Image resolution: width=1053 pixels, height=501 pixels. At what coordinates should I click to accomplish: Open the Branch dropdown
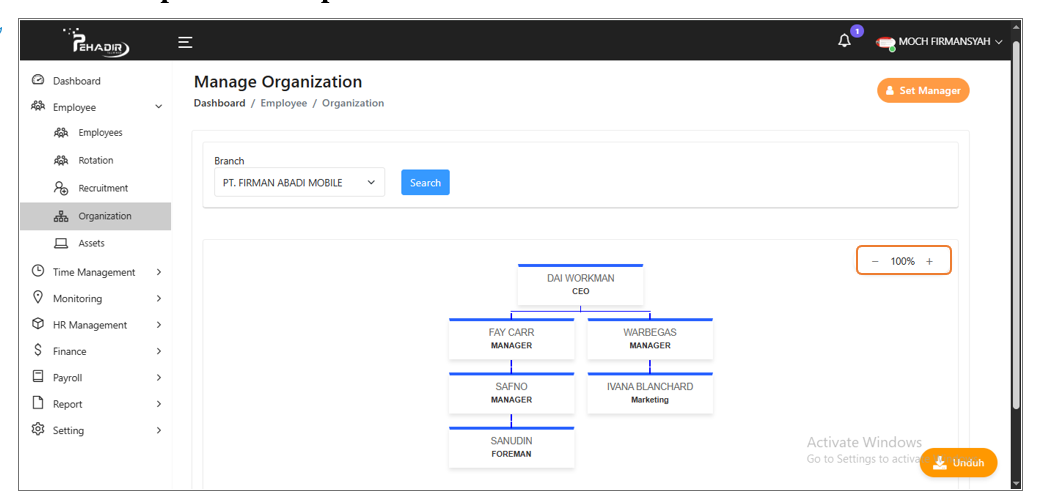[299, 183]
